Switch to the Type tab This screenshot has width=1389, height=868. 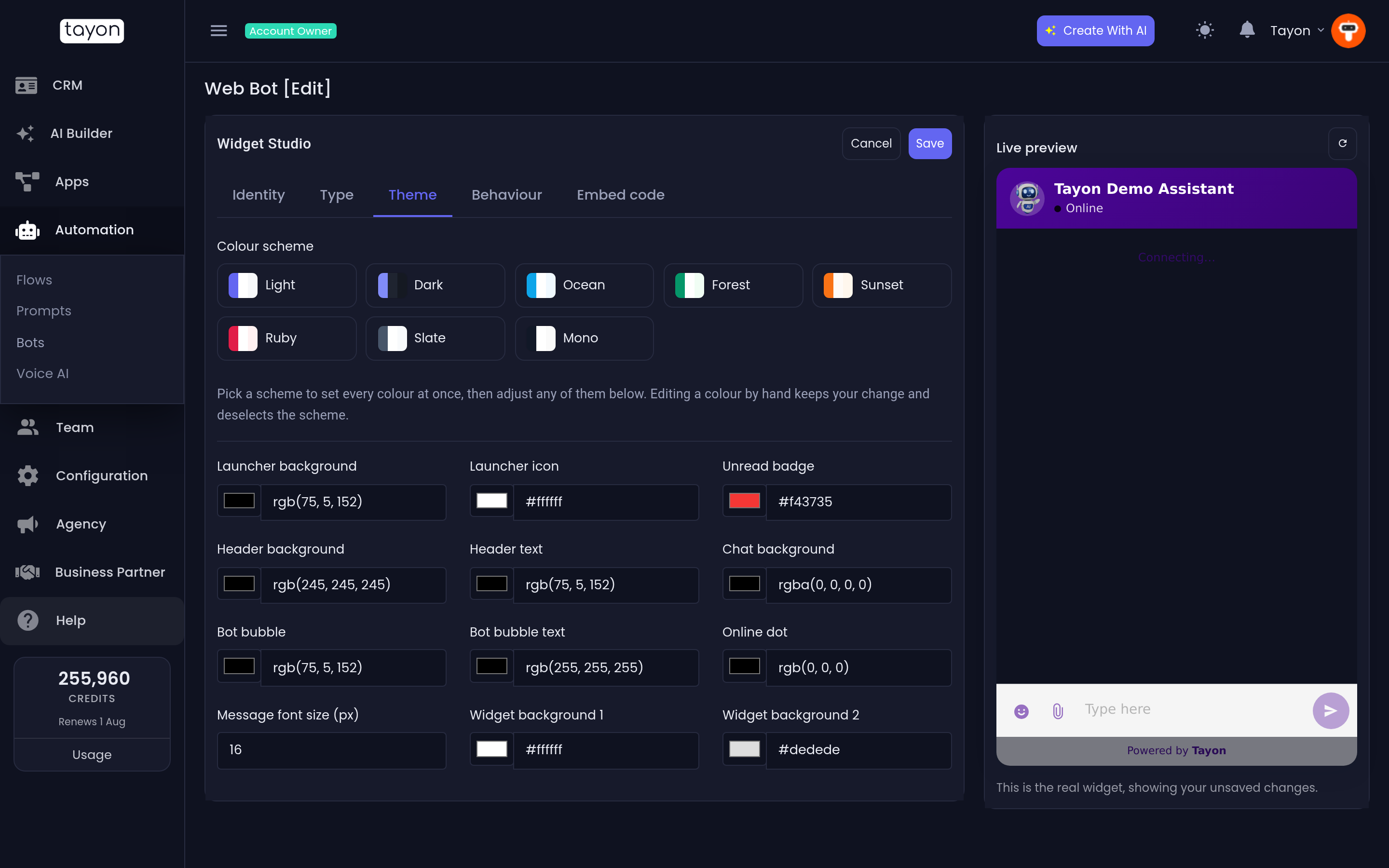[336, 195]
